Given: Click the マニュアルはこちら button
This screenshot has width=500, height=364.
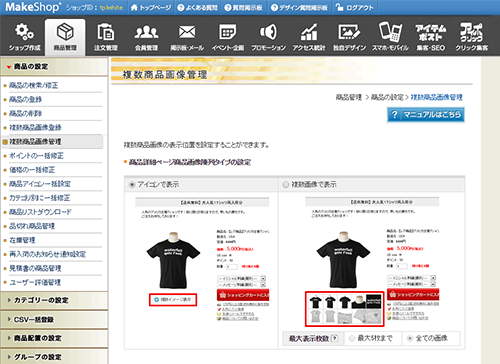Looking at the screenshot, I should pos(426,115).
